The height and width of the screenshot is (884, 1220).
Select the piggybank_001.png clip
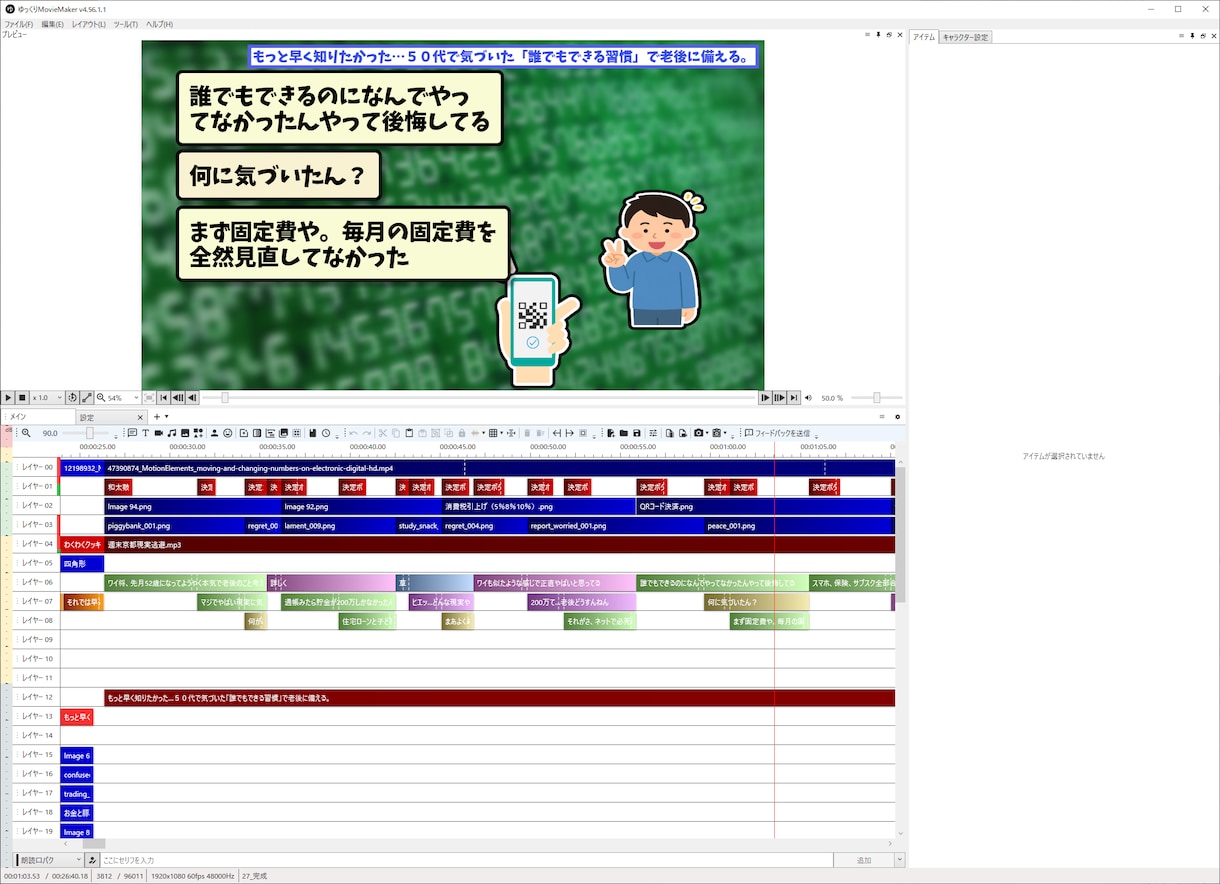[175, 525]
